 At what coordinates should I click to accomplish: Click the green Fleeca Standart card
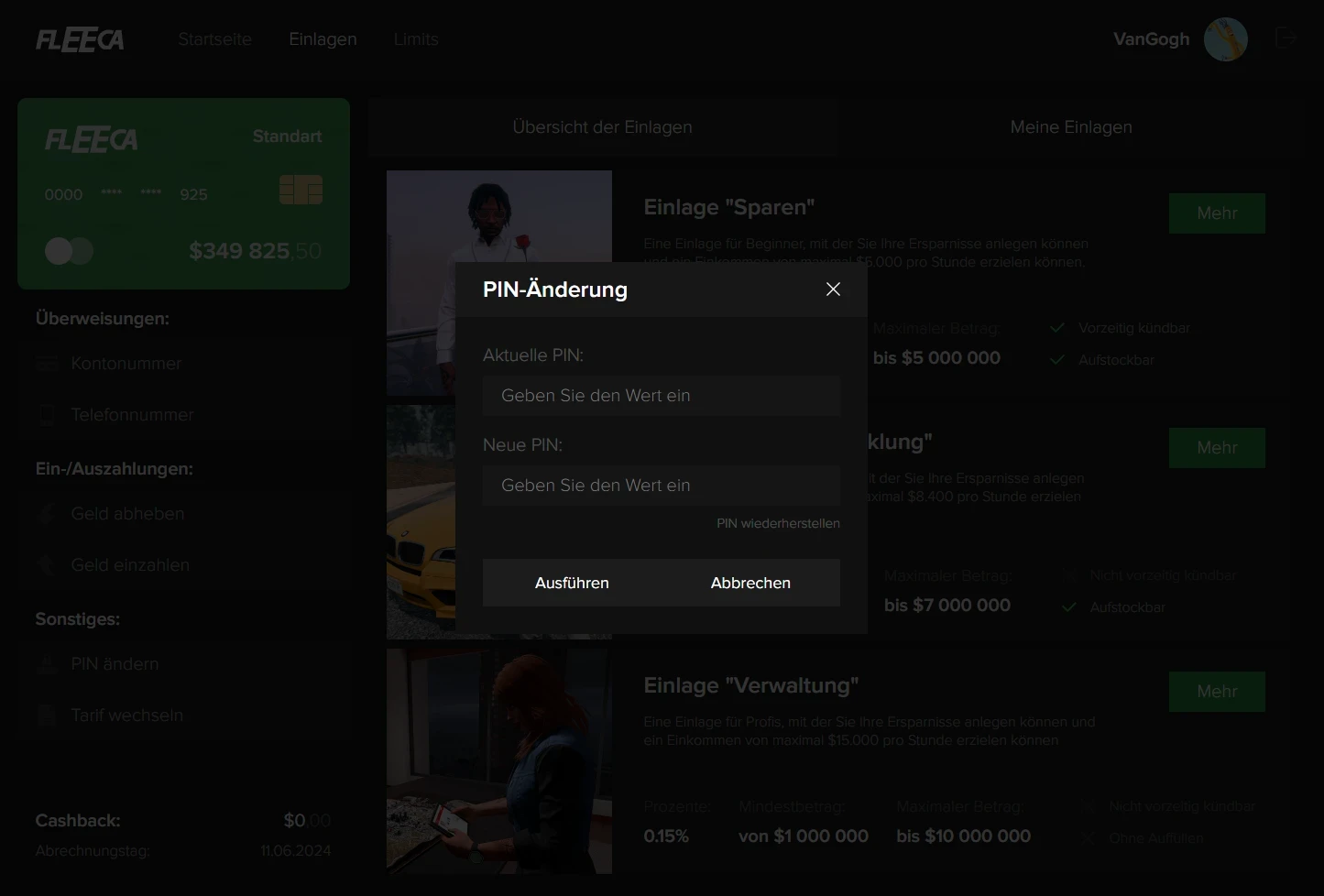pos(183,194)
